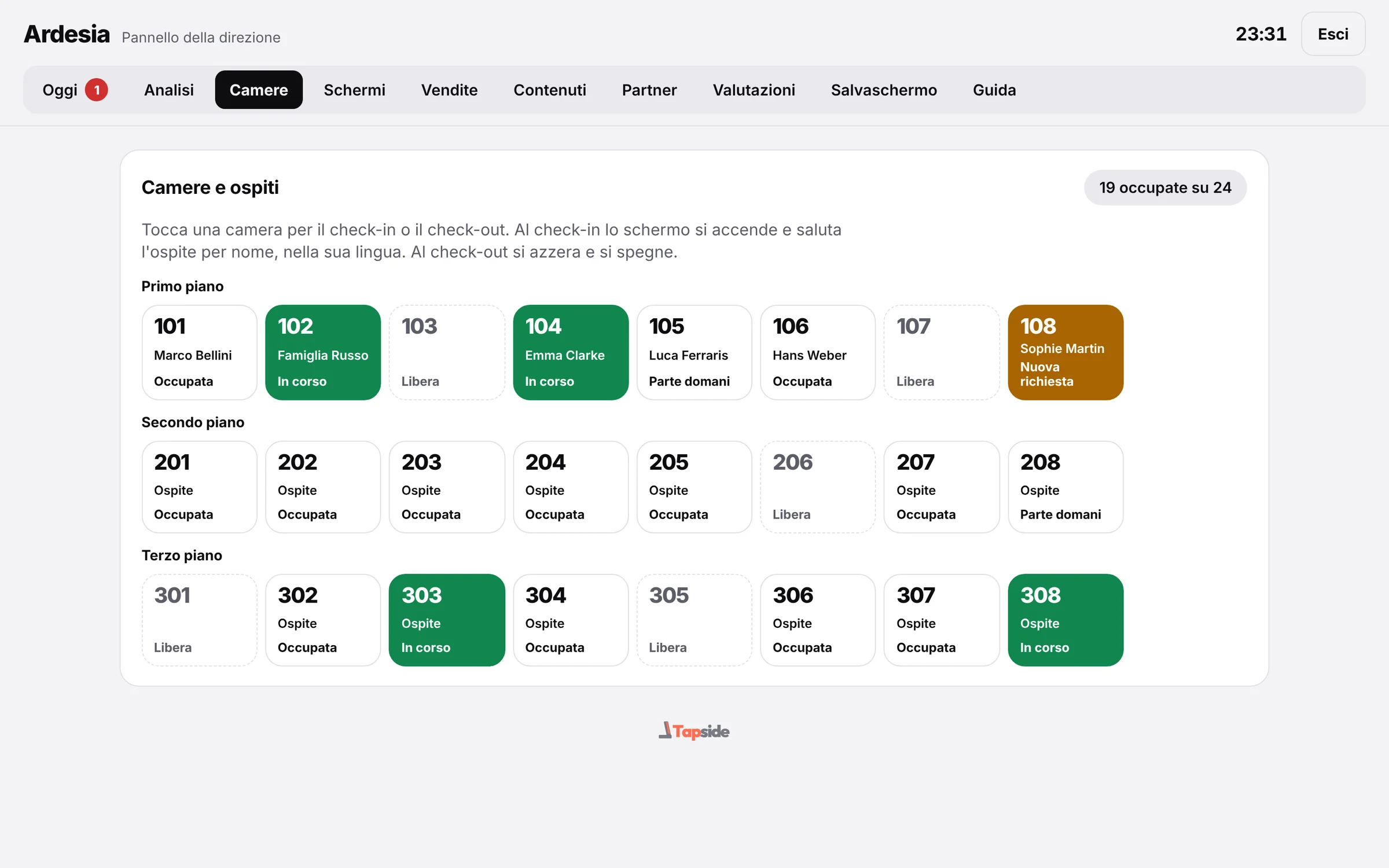Click the '19 occupate su 24' badge
The width and height of the screenshot is (1389, 868).
click(x=1165, y=187)
